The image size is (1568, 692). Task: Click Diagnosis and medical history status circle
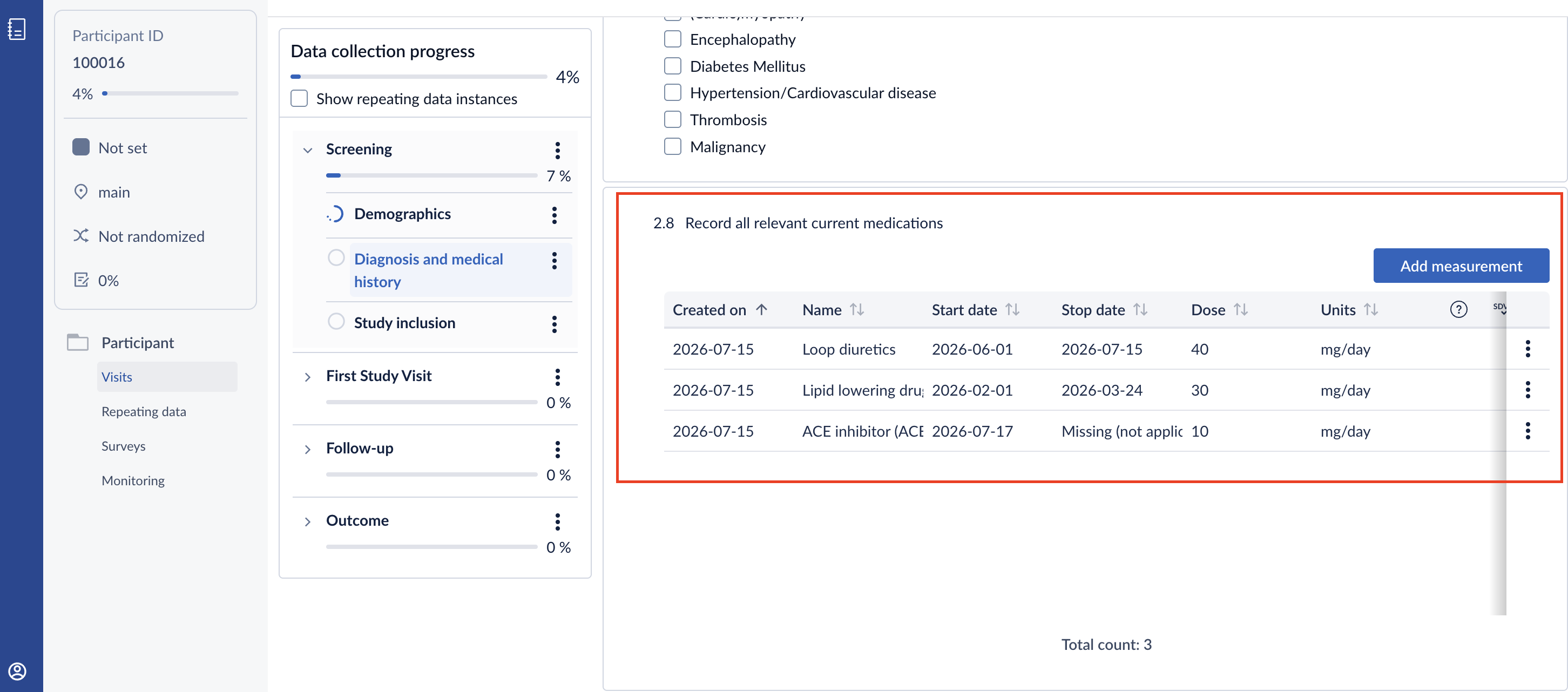[x=336, y=258]
